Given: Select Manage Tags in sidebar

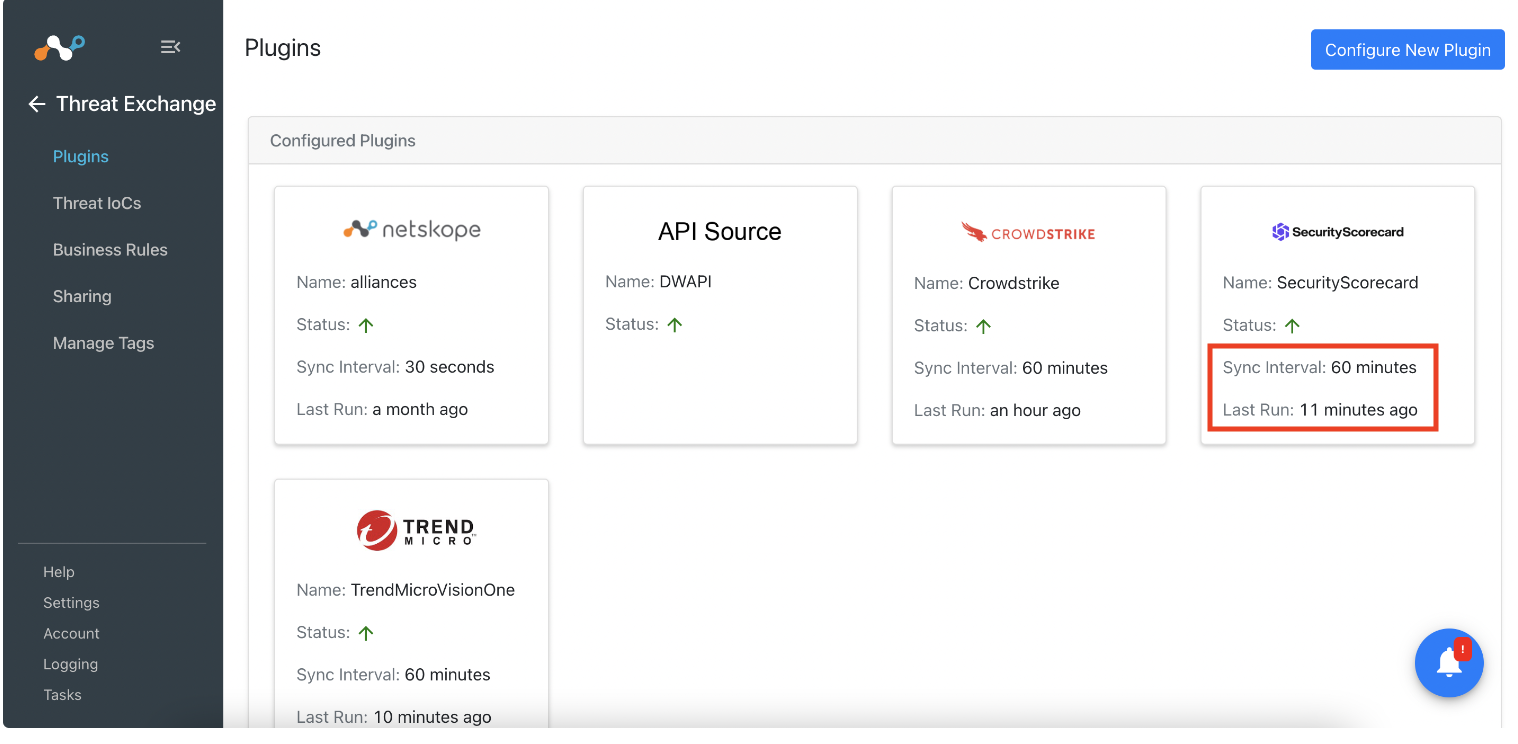Looking at the screenshot, I should click(x=104, y=343).
